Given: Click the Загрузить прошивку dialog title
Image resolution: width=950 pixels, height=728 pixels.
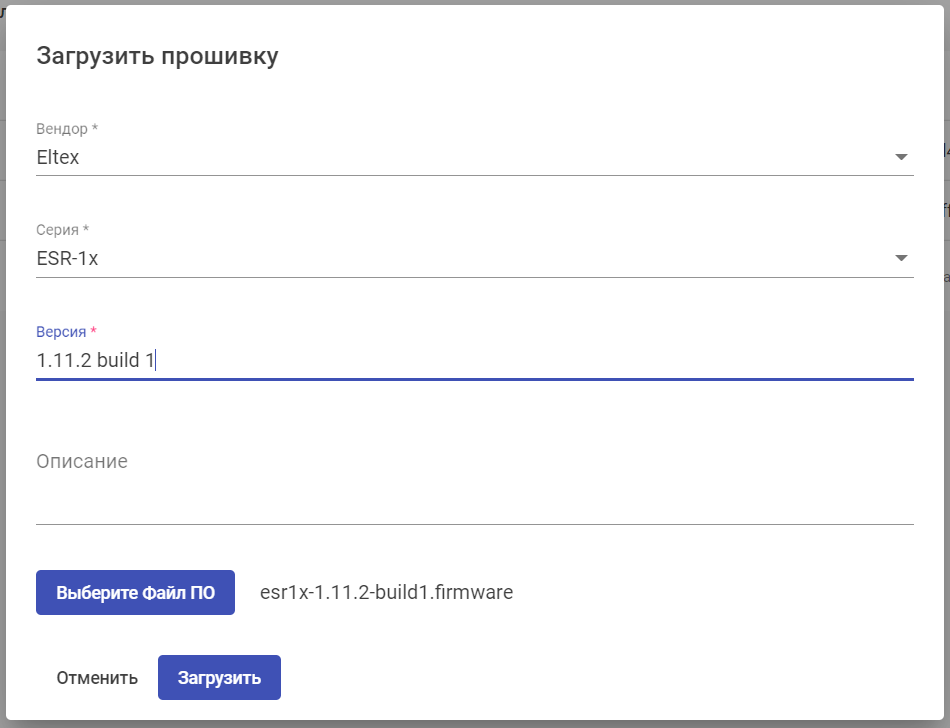Looking at the screenshot, I should coord(157,56).
